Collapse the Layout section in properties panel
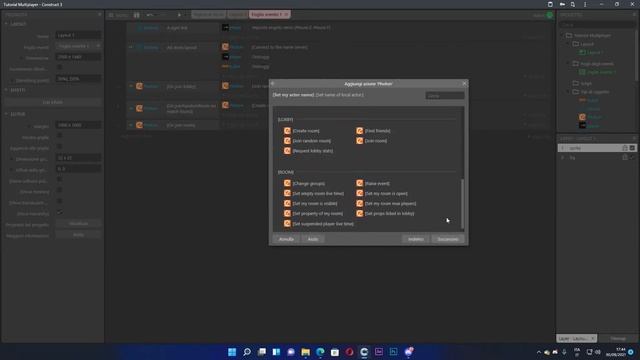640x360 pixels. pos(6,24)
